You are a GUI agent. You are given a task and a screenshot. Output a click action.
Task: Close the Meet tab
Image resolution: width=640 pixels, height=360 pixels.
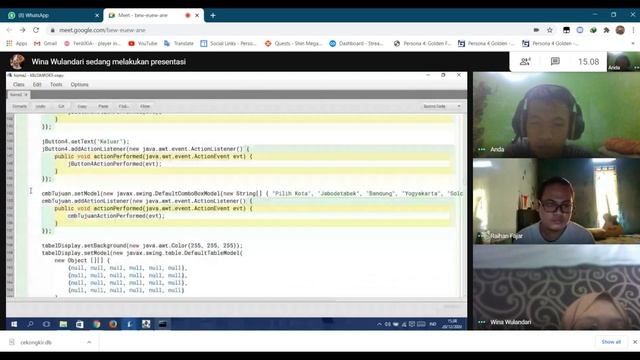(x=197, y=16)
